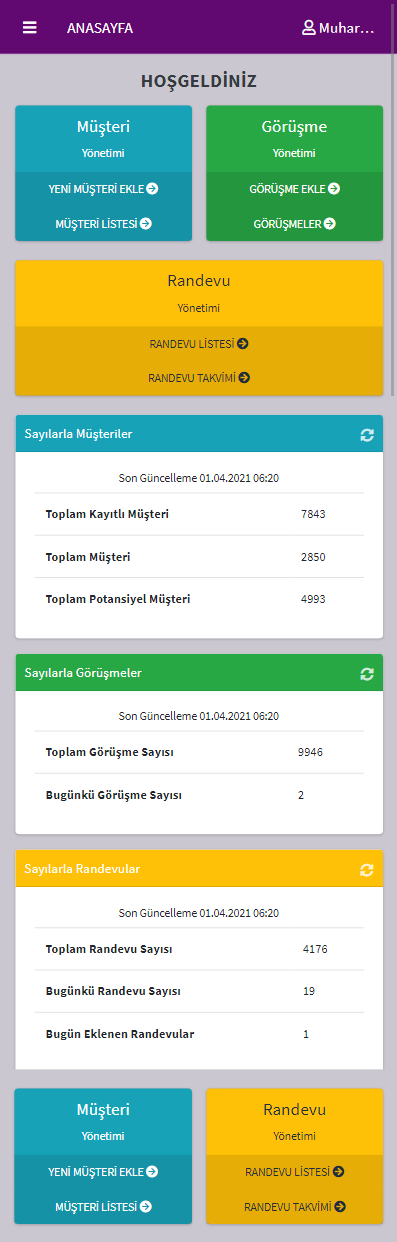Click ANASAYFA title in header

pyautogui.click(x=100, y=28)
